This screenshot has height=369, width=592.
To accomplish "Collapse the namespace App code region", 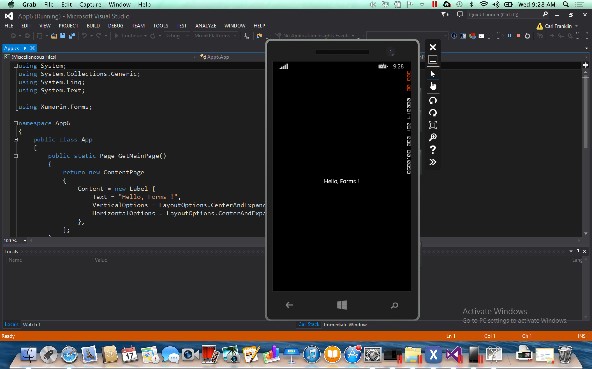I will coord(16,123).
